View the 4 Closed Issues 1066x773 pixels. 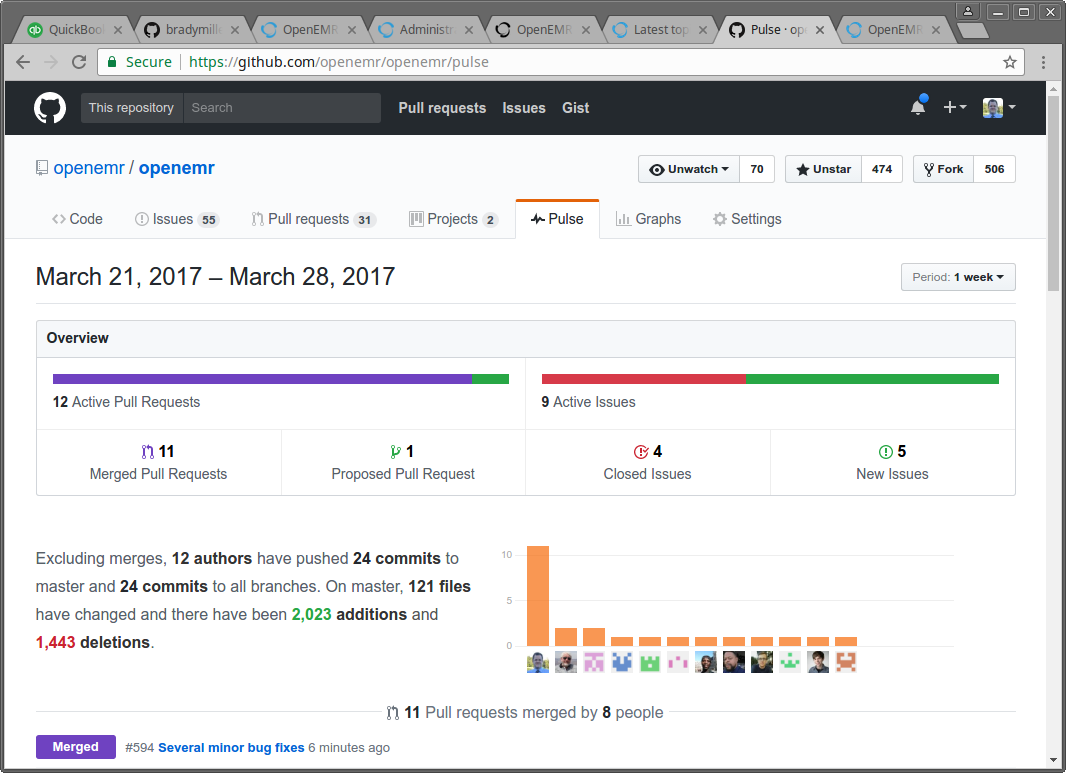point(647,462)
